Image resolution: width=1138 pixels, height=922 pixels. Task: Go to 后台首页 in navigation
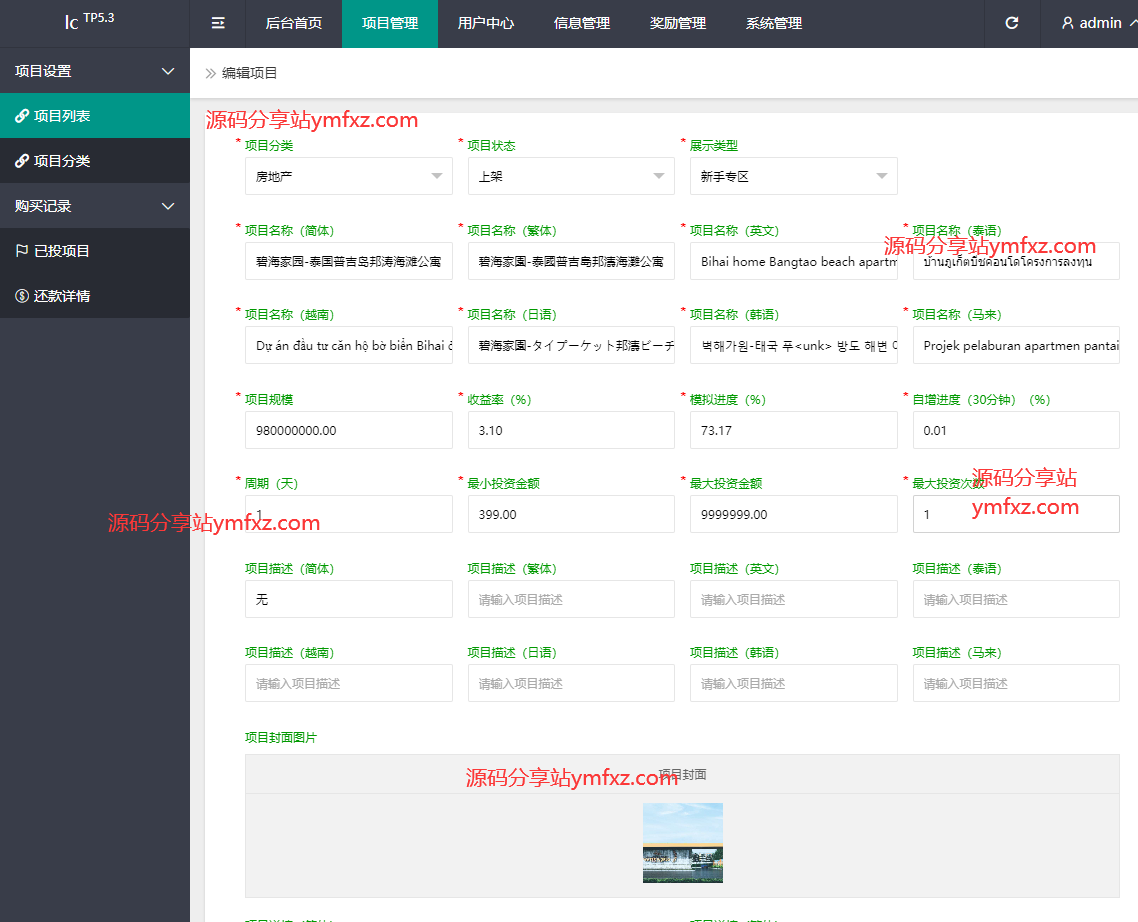tap(294, 23)
